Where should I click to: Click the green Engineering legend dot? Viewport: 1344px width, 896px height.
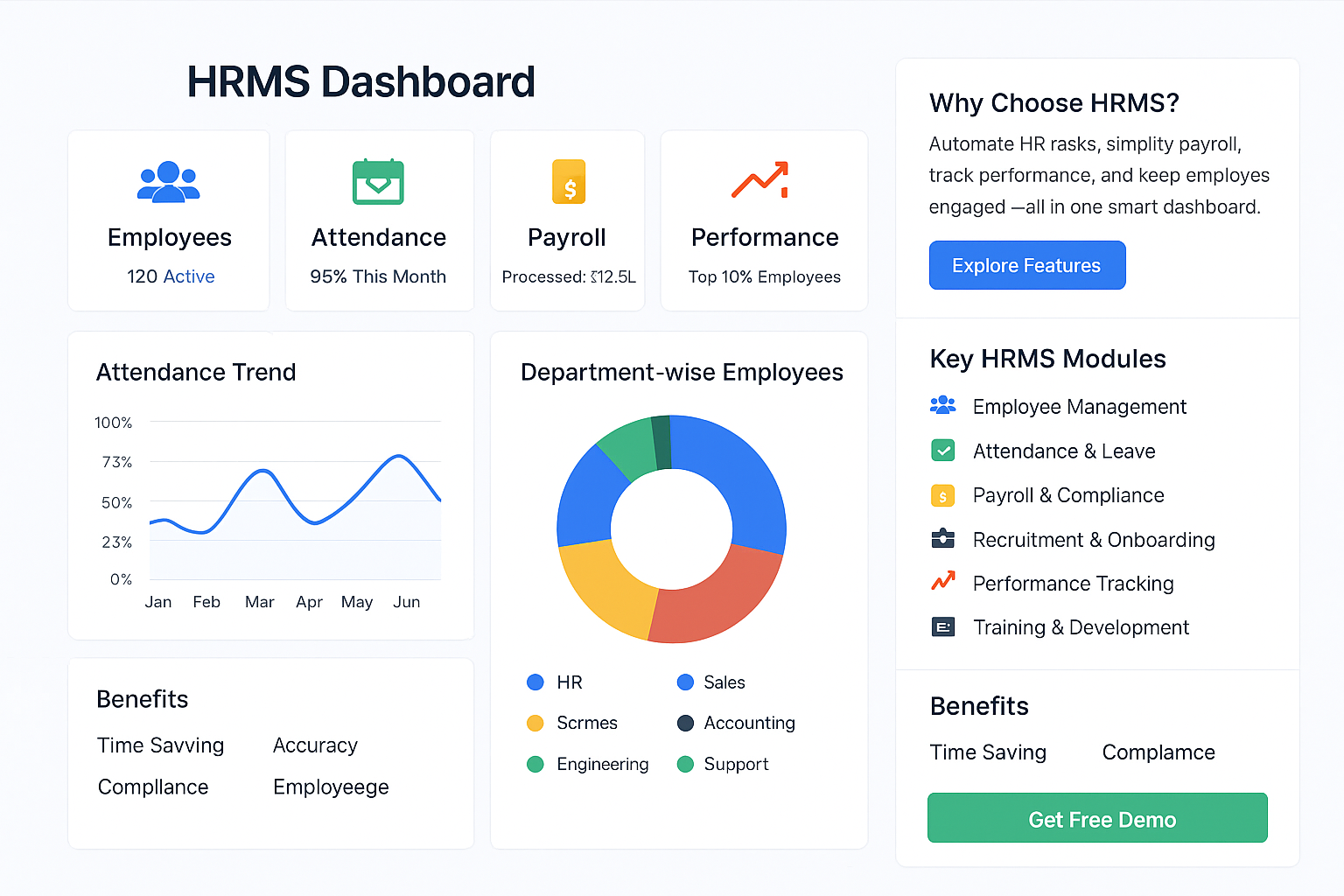point(535,764)
